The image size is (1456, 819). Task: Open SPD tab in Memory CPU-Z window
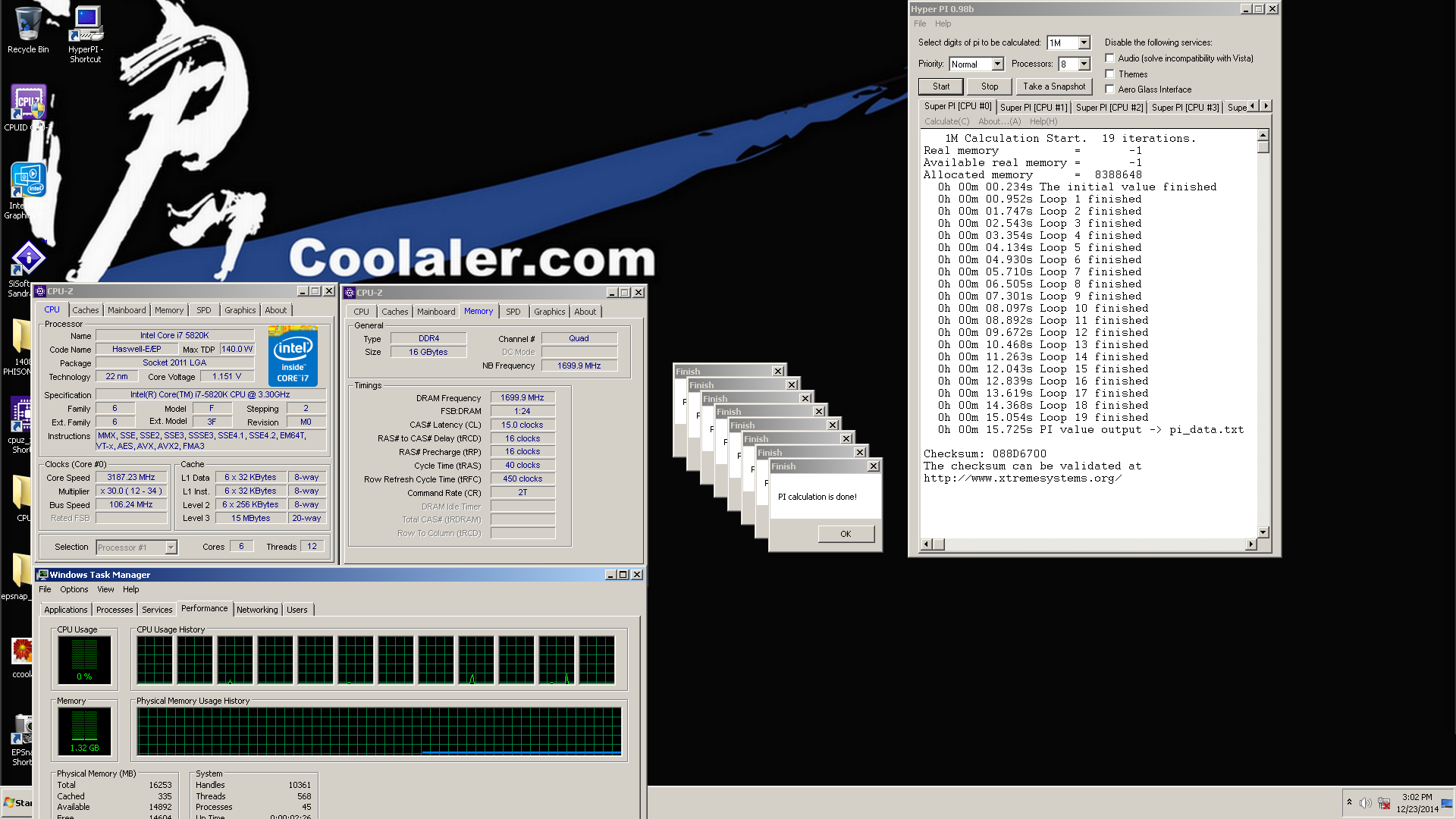(513, 312)
